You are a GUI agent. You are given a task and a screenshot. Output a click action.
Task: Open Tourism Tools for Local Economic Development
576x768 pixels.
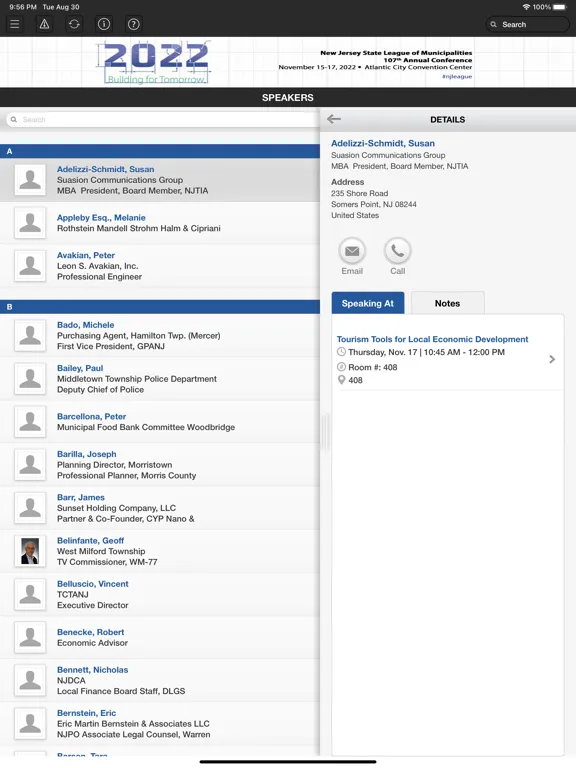(x=432, y=339)
